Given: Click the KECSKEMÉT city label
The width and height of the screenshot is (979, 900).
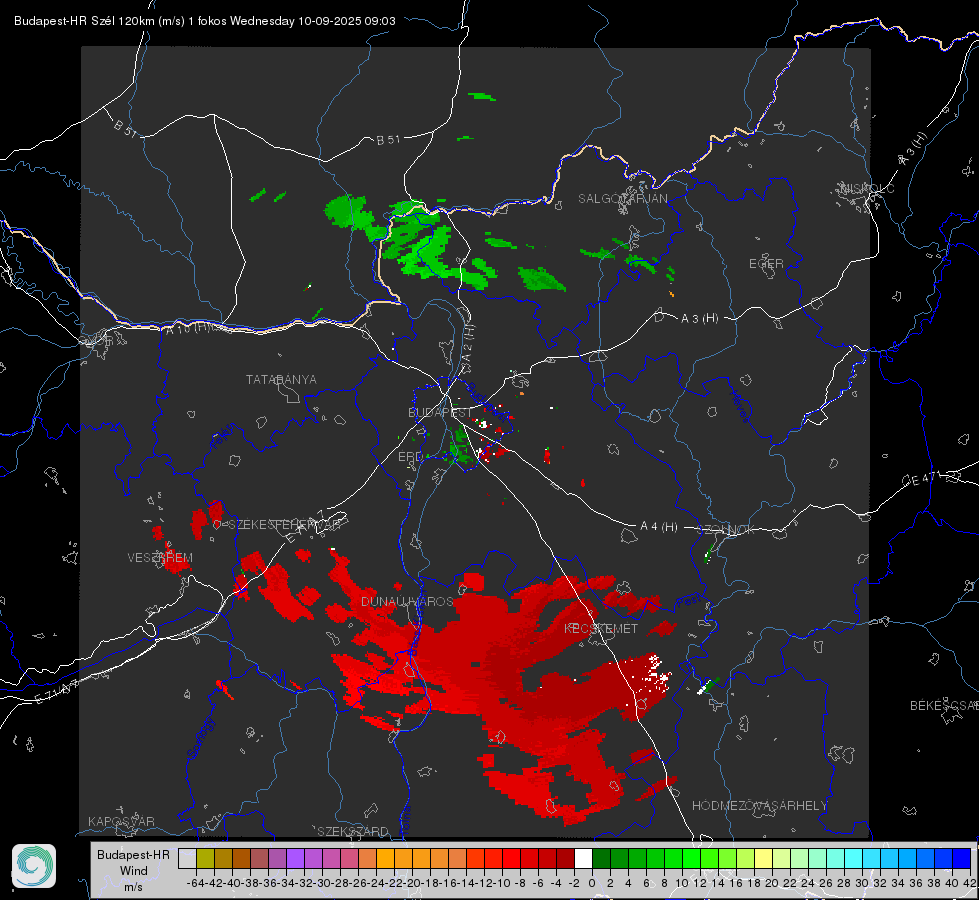Looking at the screenshot, I should click(601, 629).
